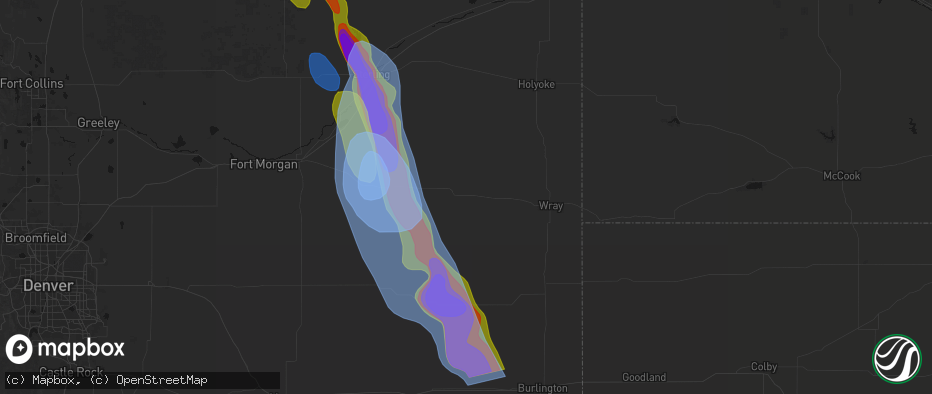The image size is (932, 394).
Task: Click the Greeley city label
Action: 99,124
